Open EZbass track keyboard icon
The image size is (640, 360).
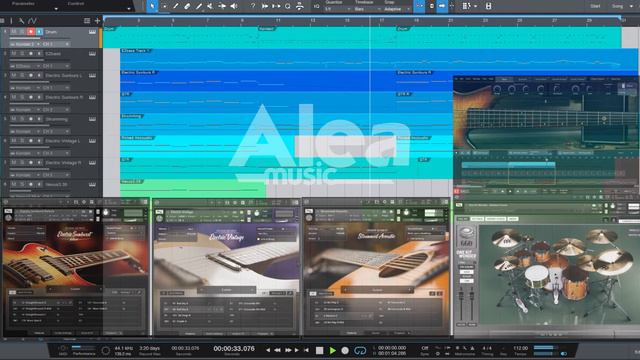point(92,53)
